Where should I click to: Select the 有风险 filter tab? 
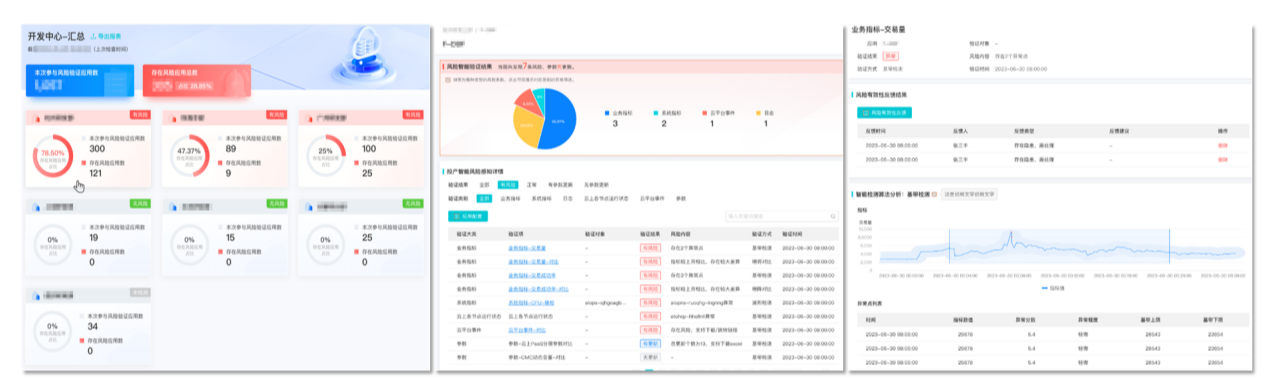tap(508, 185)
